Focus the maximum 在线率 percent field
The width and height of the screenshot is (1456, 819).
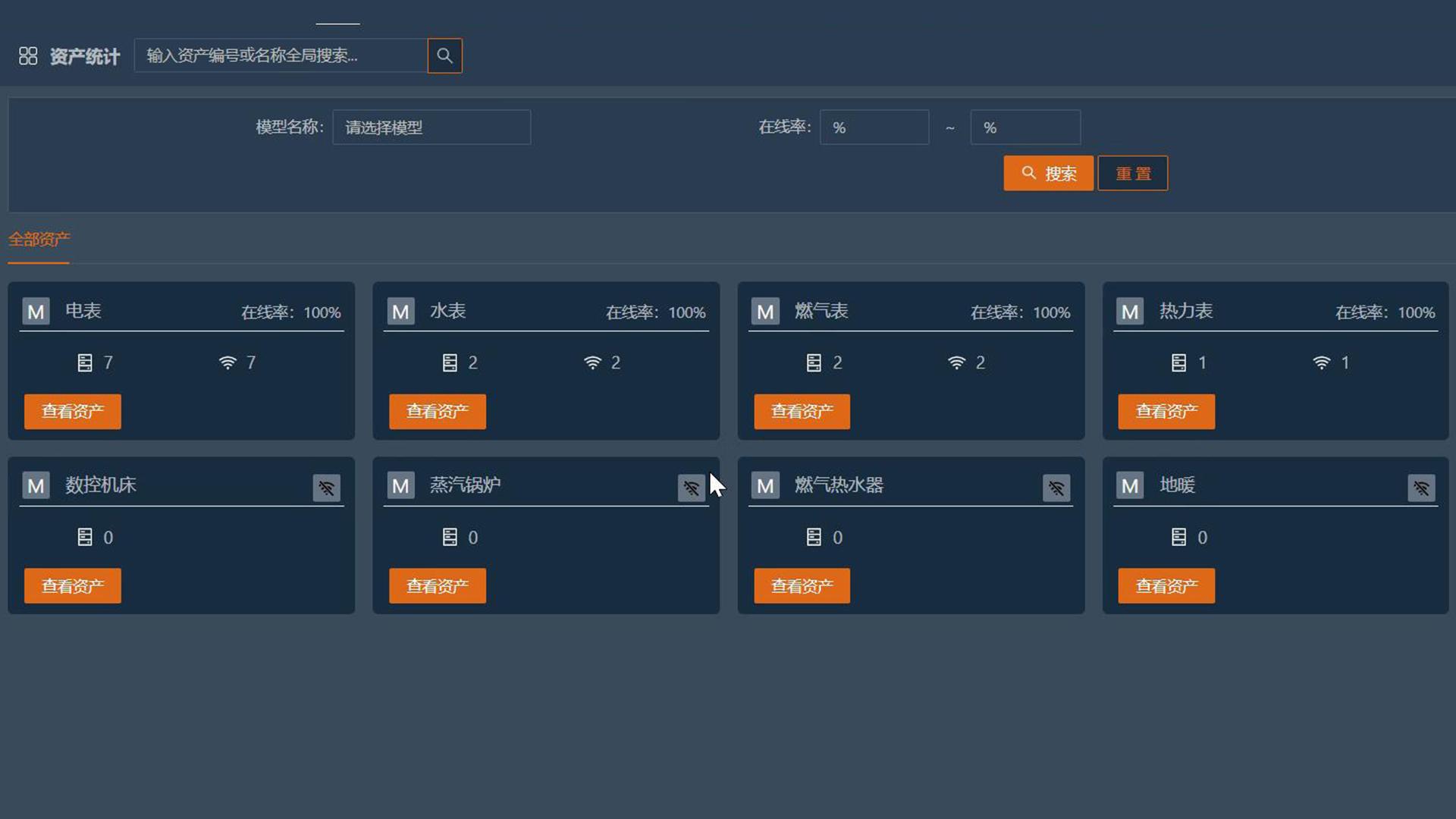click(x=1025, y=127)
